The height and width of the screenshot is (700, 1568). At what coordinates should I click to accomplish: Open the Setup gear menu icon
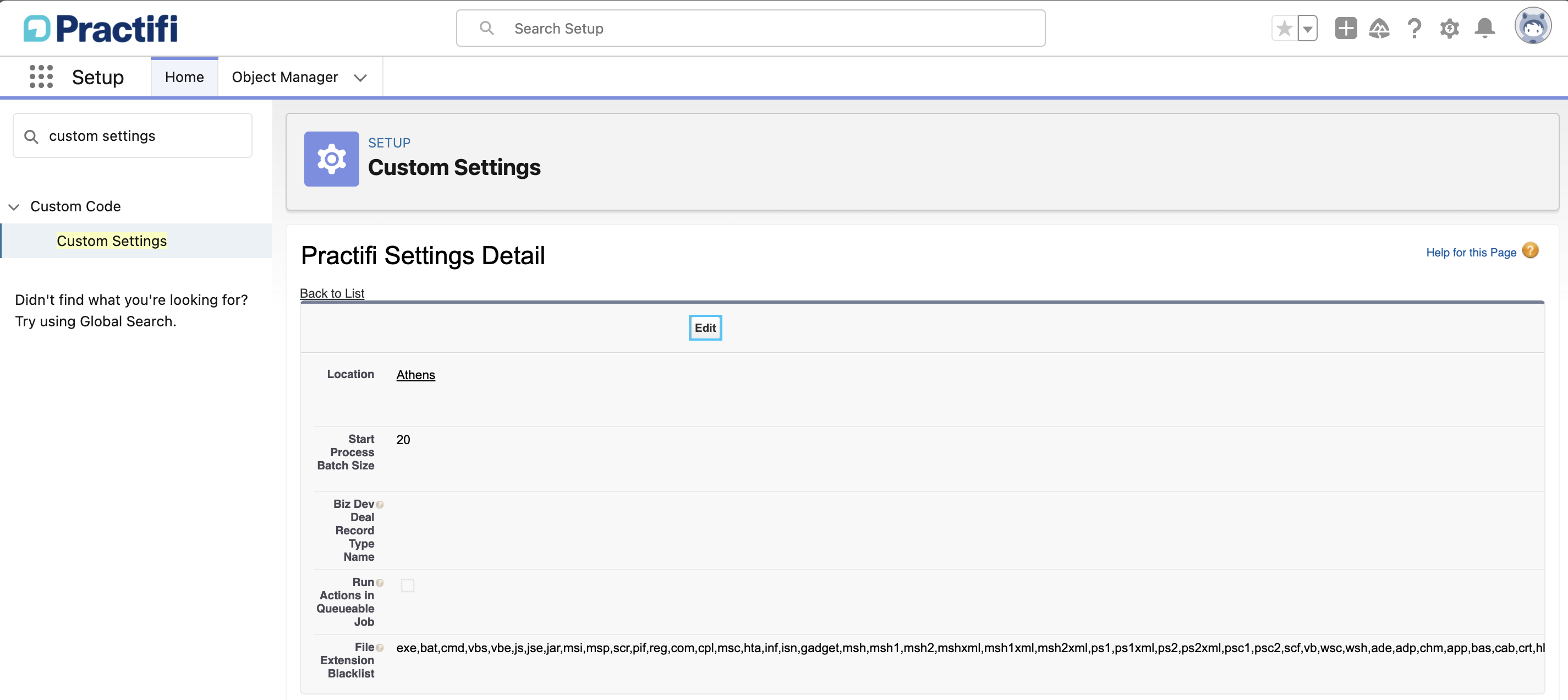coord(1449,28)
